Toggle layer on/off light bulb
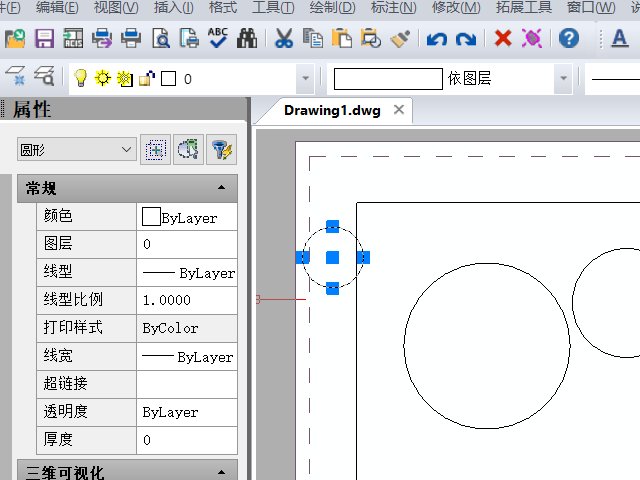640x480 pixels. point(80,78)
